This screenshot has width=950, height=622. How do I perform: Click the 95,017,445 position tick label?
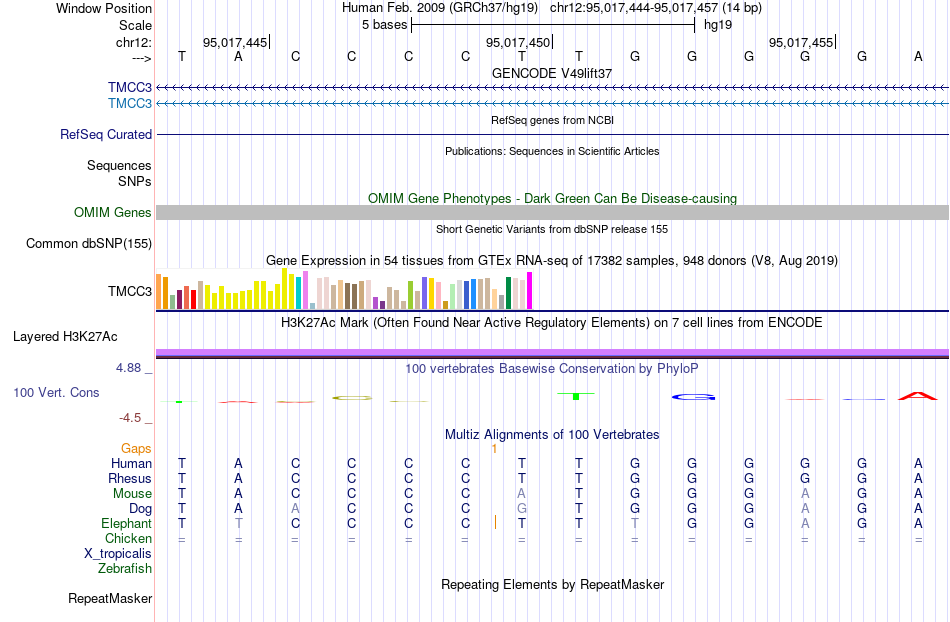[x=235, y=42]
